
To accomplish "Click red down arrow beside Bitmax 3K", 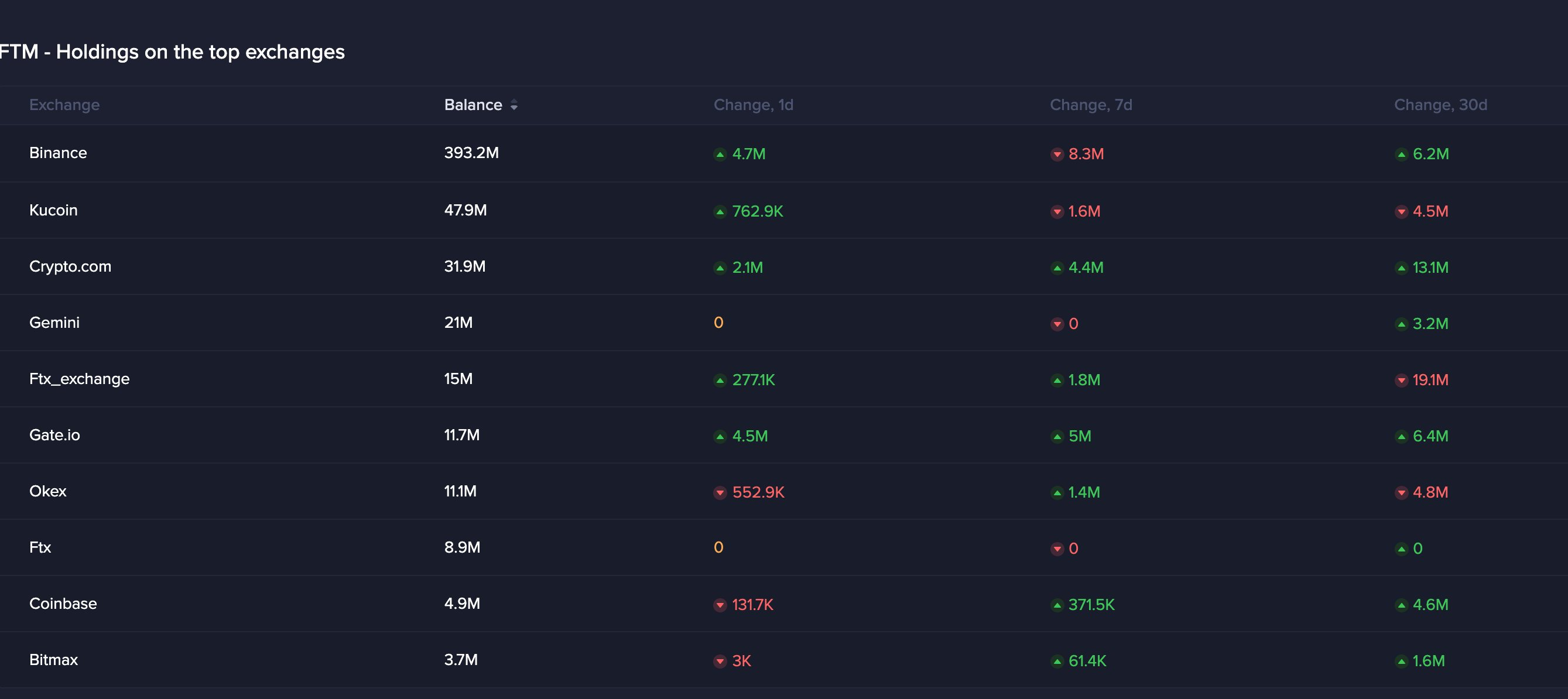I will pyautogui.click(x=720, y=662).
